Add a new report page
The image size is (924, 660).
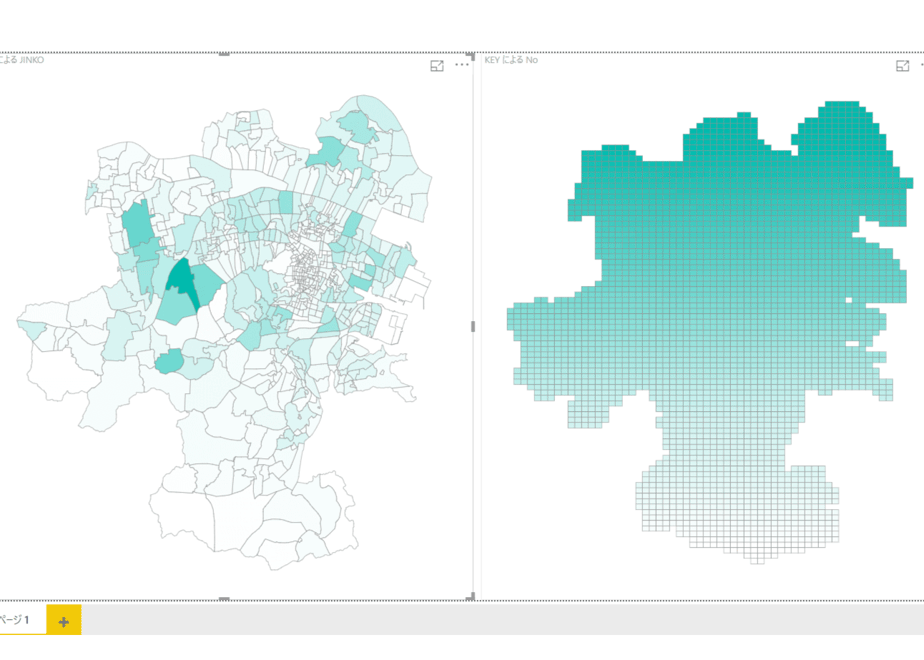64,621
